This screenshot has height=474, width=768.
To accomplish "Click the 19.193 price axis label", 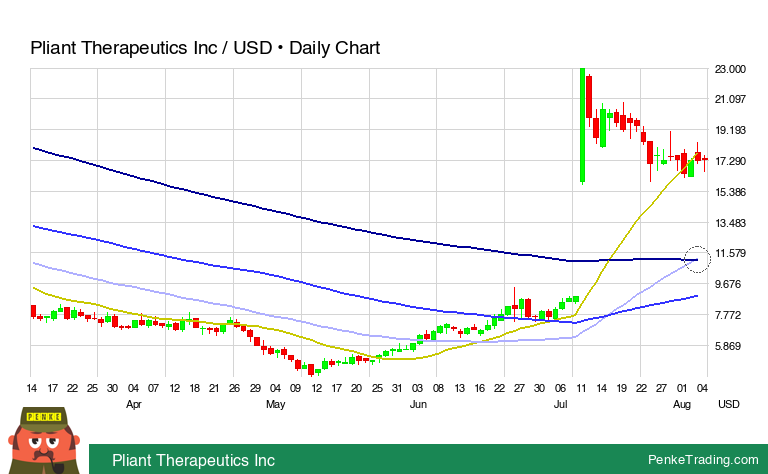I will coord(730,130).
